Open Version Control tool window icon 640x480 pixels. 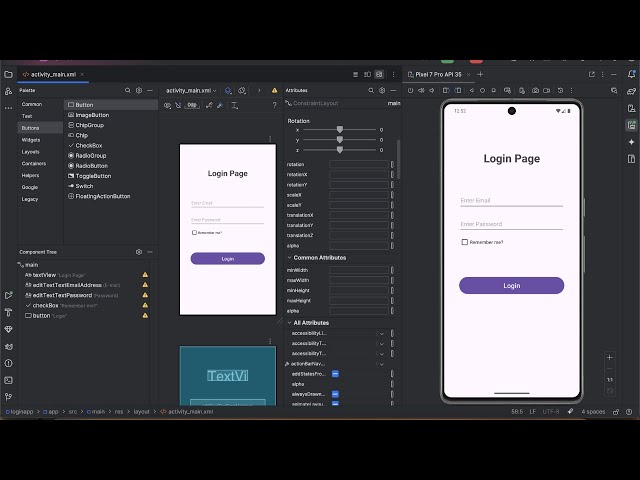point(8,397)
